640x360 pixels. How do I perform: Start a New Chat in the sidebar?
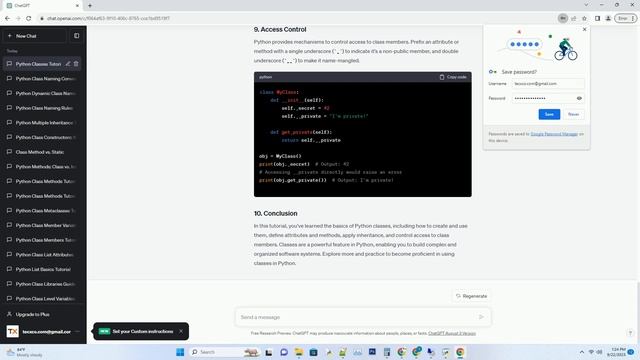(35, 36)
